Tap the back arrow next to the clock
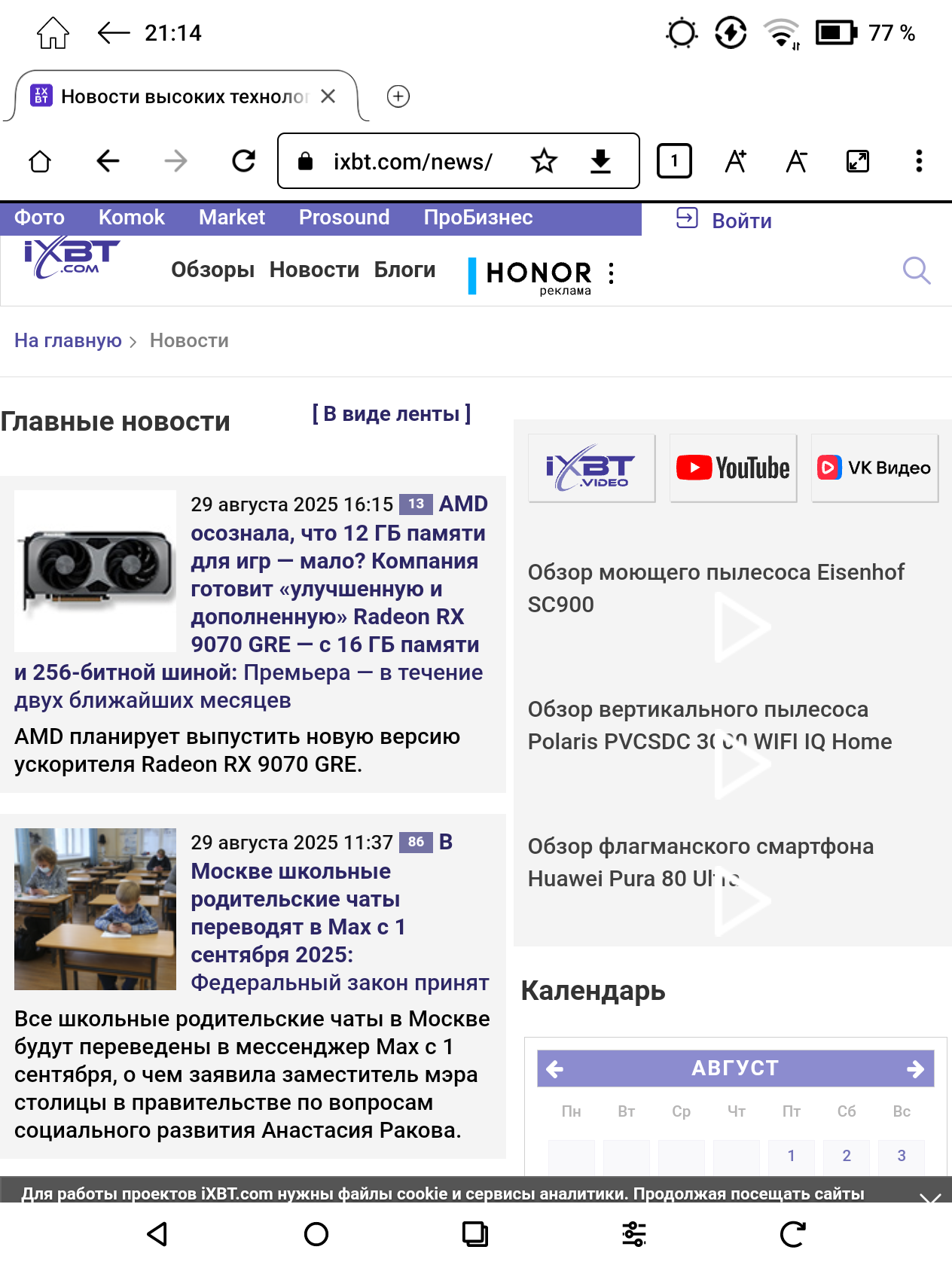Viewport: 952px width, 1265px height. click(x=114, y=33)
